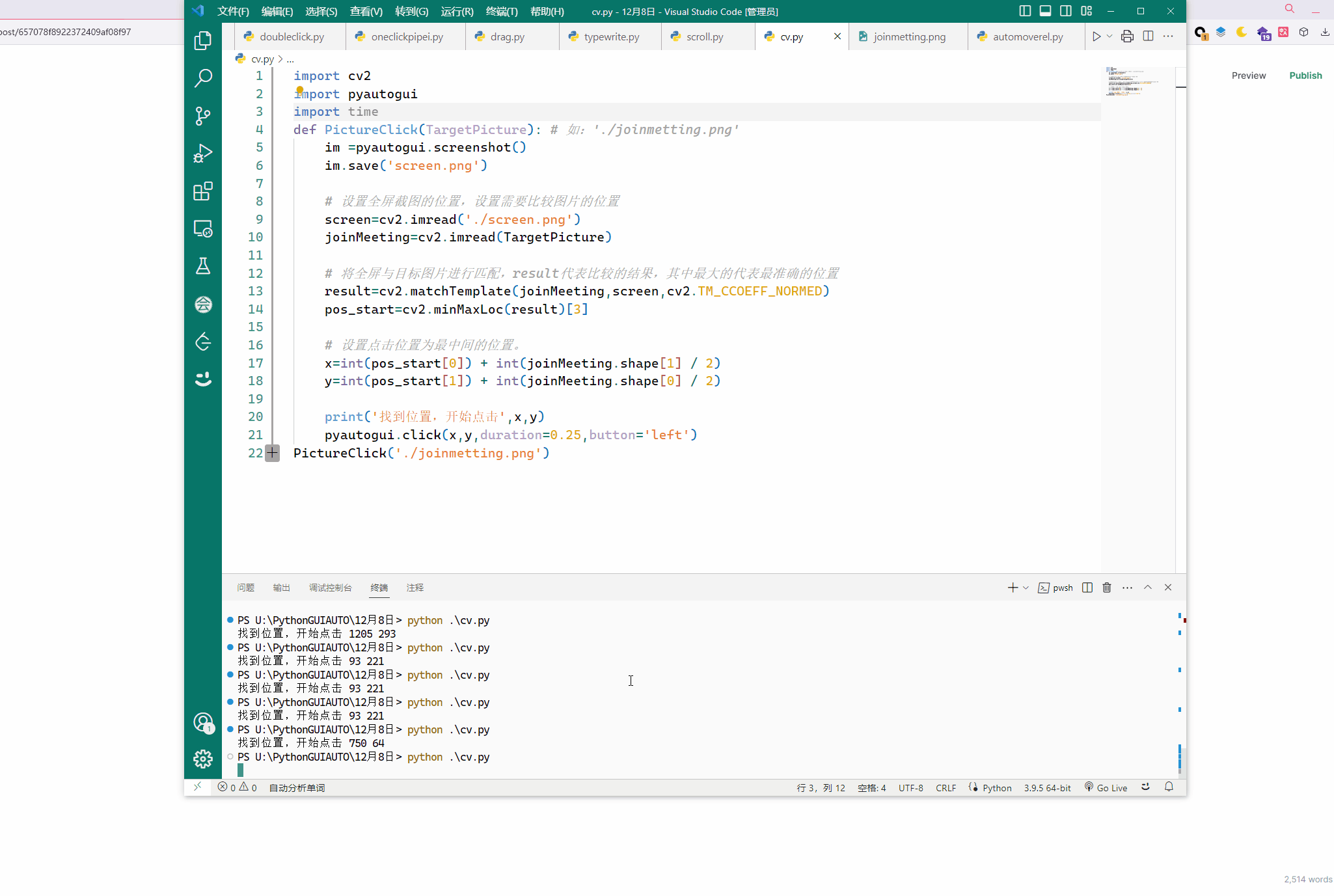Viewport: 1334px width, 896px height.
Task: Click the lightbulb on line 2
Action: coord(299,90)
